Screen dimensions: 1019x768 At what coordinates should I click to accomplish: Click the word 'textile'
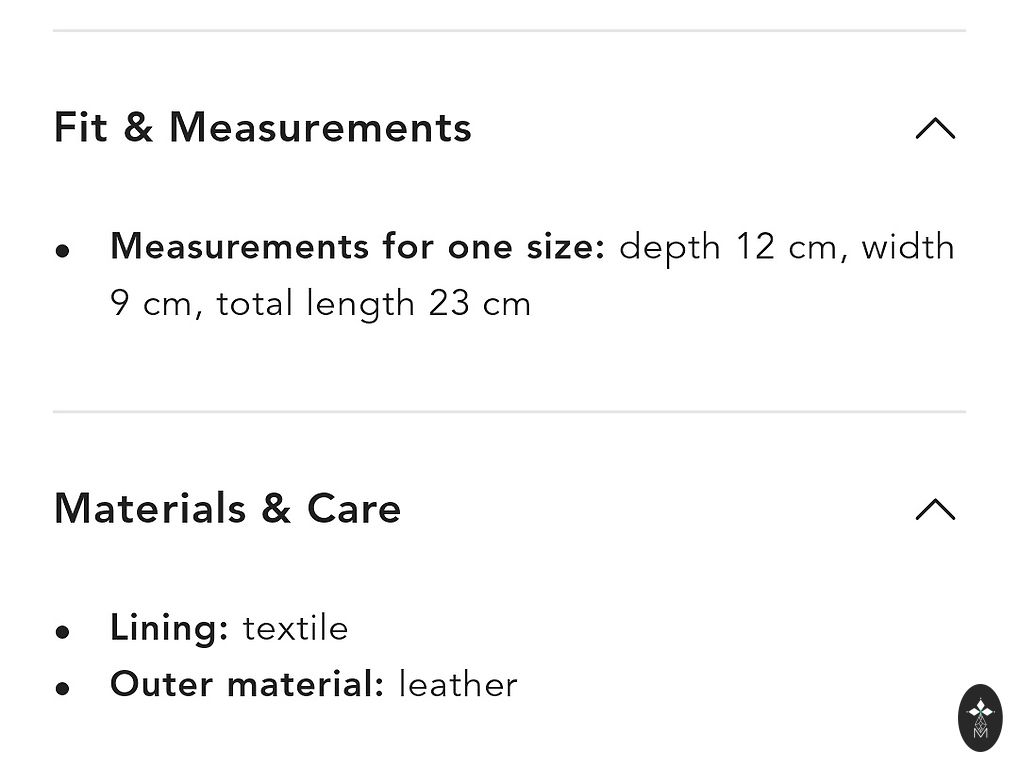tap(296, 629)
